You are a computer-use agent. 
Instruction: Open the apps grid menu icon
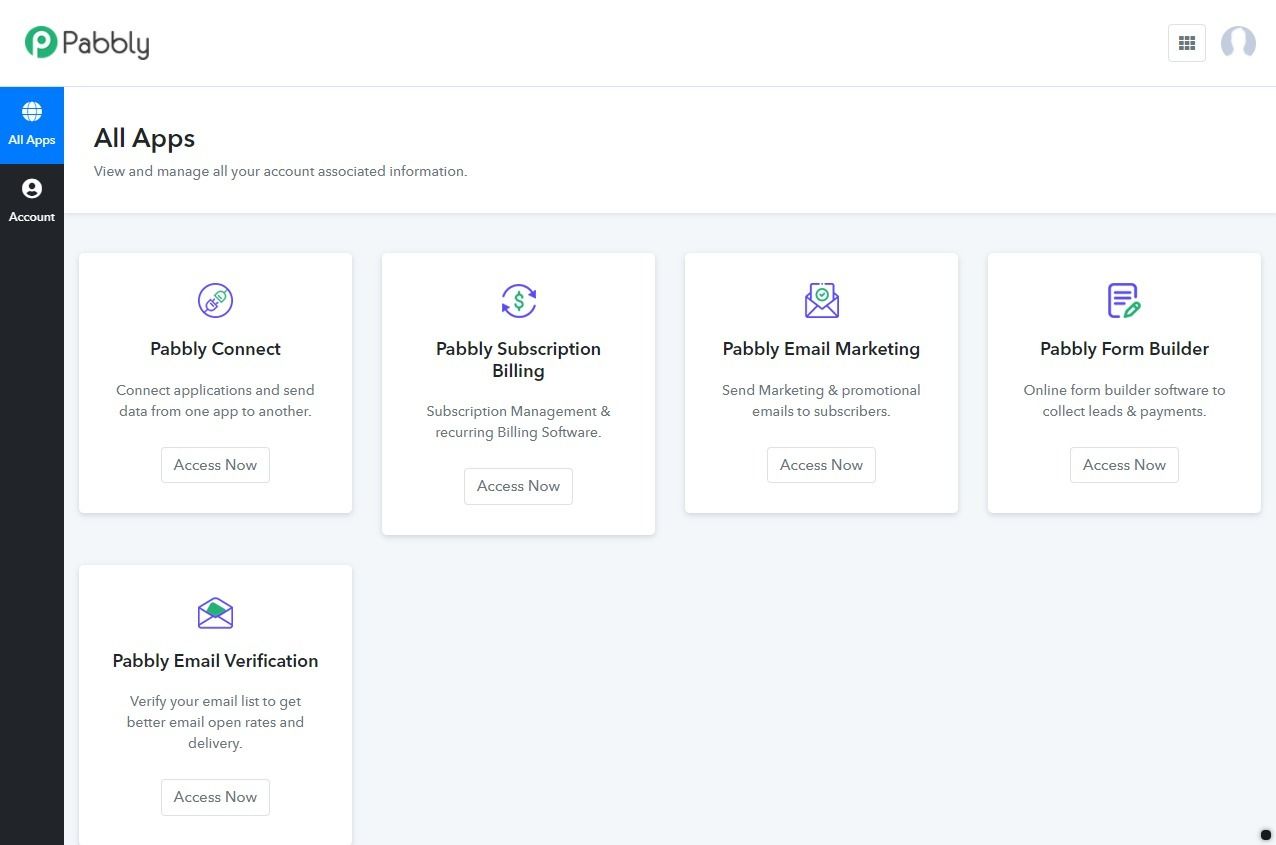coord(1187,43)
